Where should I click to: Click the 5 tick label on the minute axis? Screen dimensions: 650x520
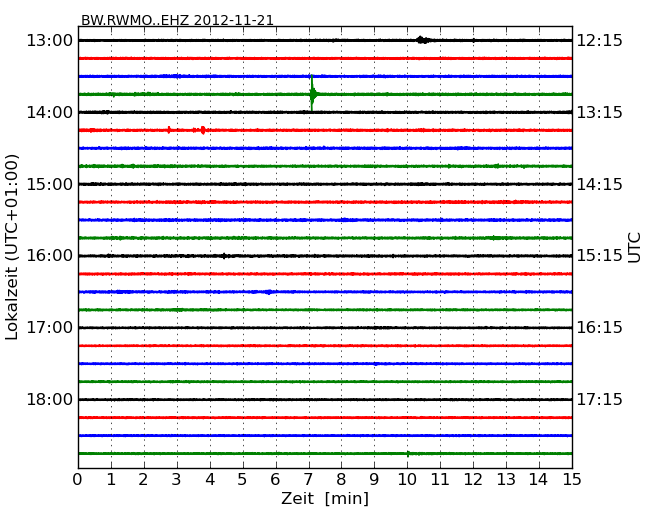pyautogui.click(x=243, y=480)
